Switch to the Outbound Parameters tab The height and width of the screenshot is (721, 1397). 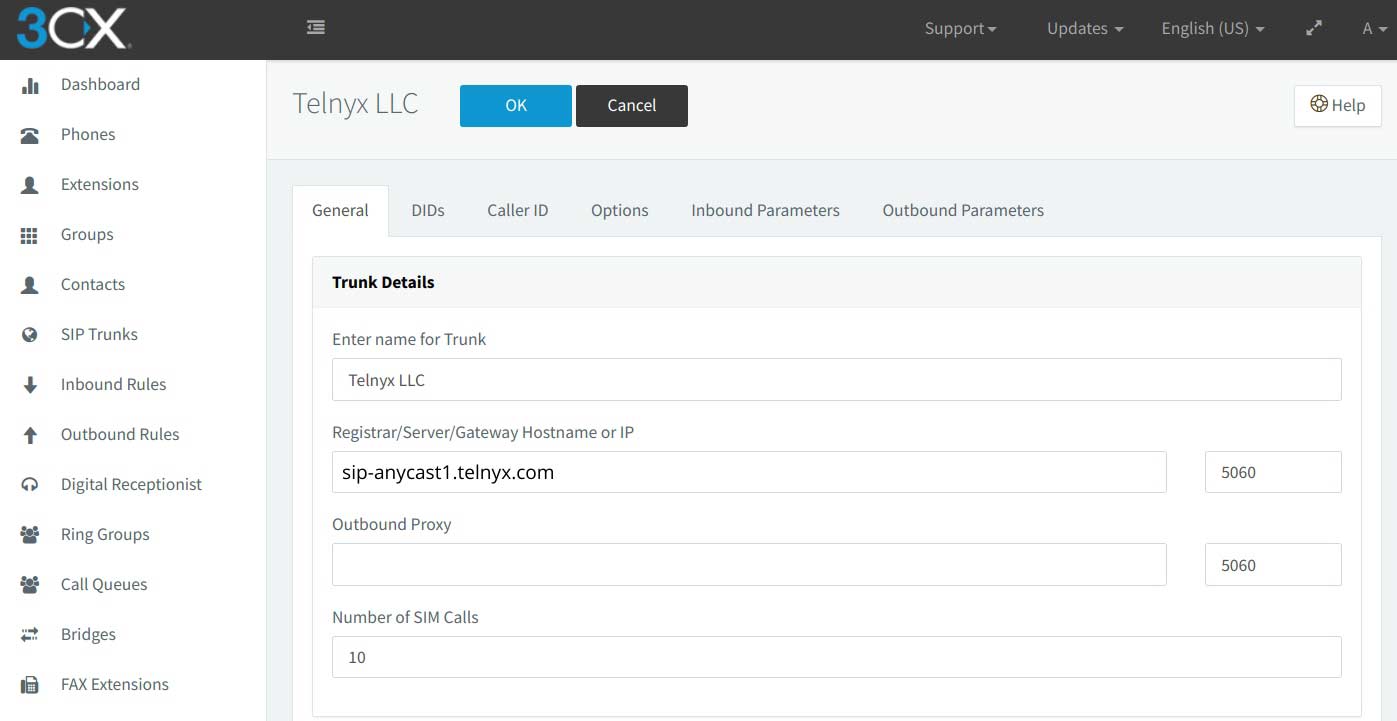click(x=961, y=210)
